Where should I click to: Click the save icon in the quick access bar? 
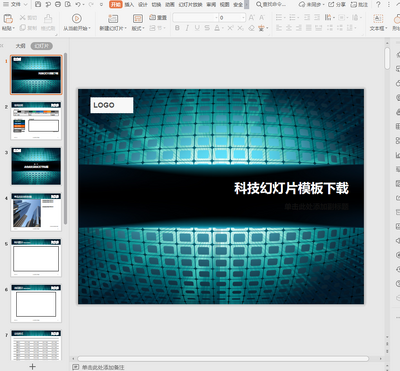(38, 4)
